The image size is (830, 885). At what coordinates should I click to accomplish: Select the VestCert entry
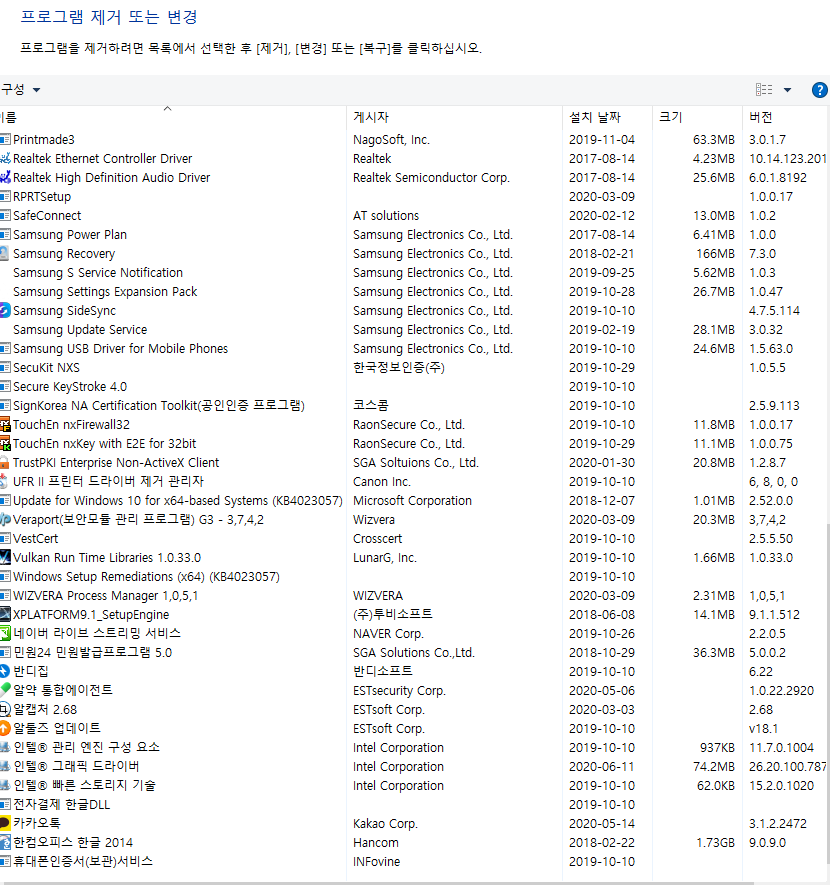click(x=36, y=538)
